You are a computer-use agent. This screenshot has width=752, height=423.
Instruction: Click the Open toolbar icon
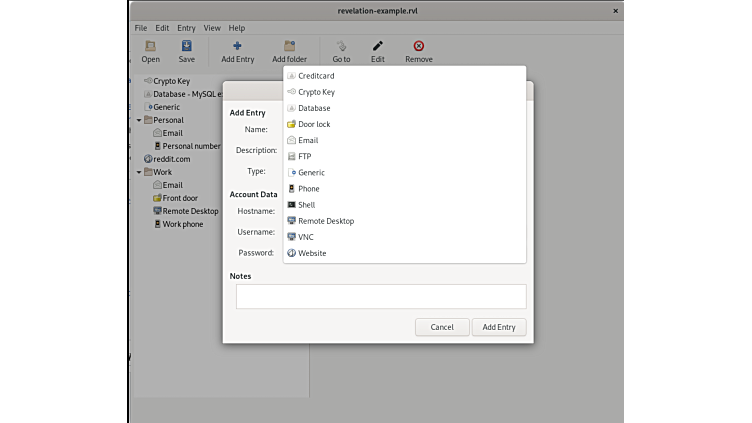pos(150,46)
